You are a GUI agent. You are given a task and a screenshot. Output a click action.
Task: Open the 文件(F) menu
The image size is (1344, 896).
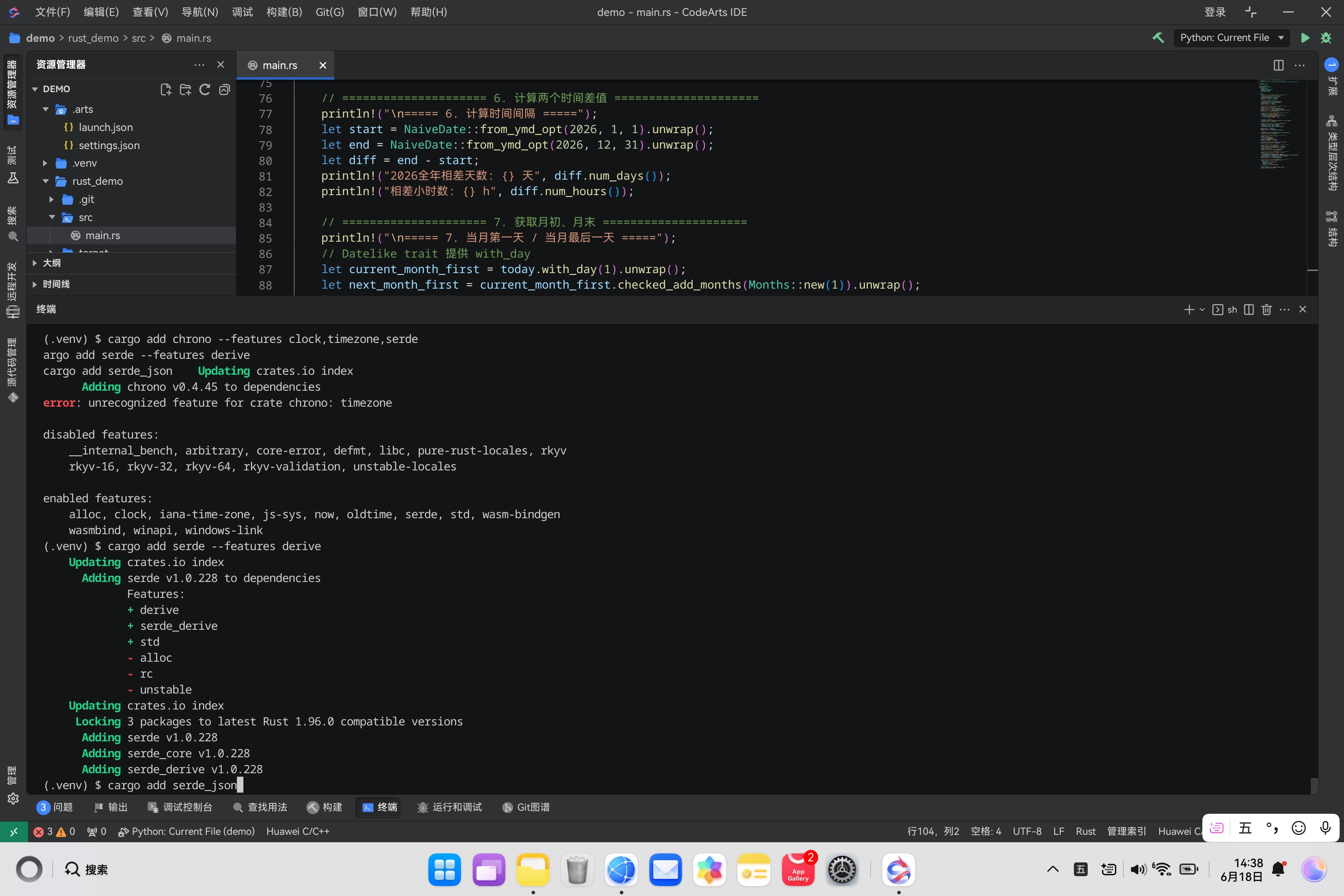pos(53,12)
